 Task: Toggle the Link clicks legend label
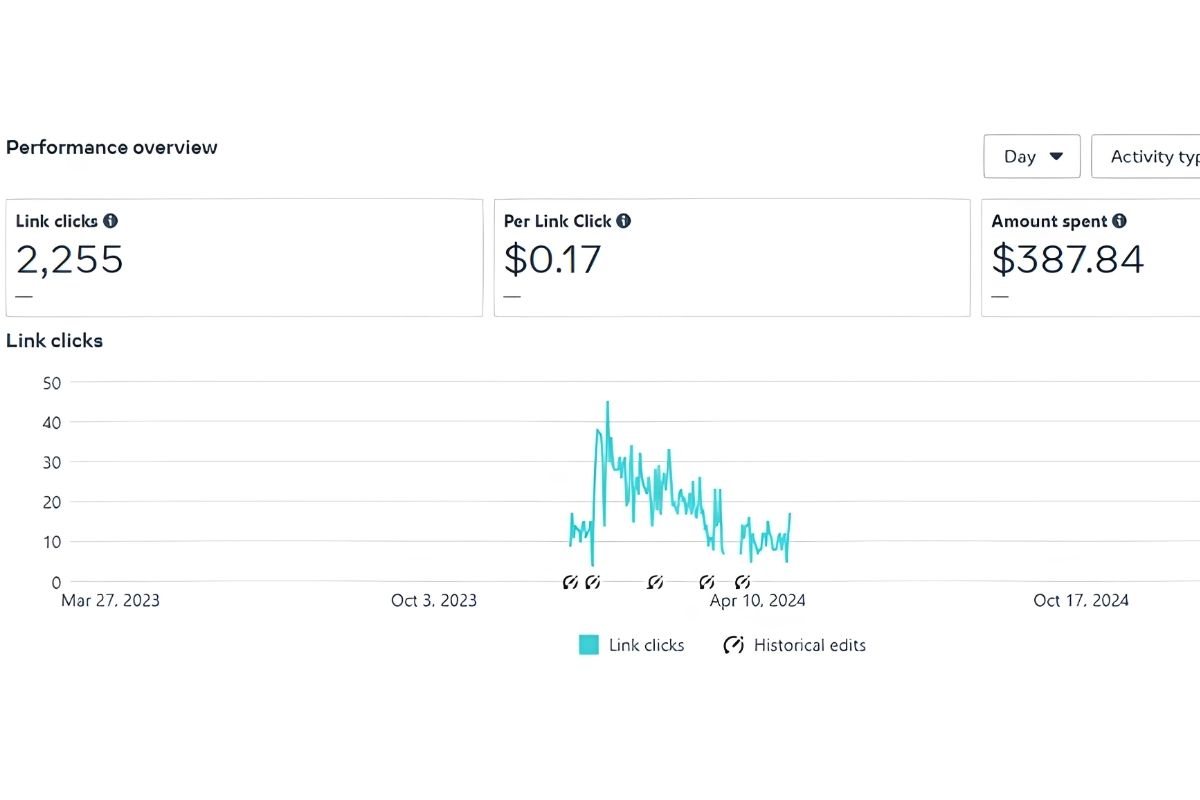(x=646, y=645)
